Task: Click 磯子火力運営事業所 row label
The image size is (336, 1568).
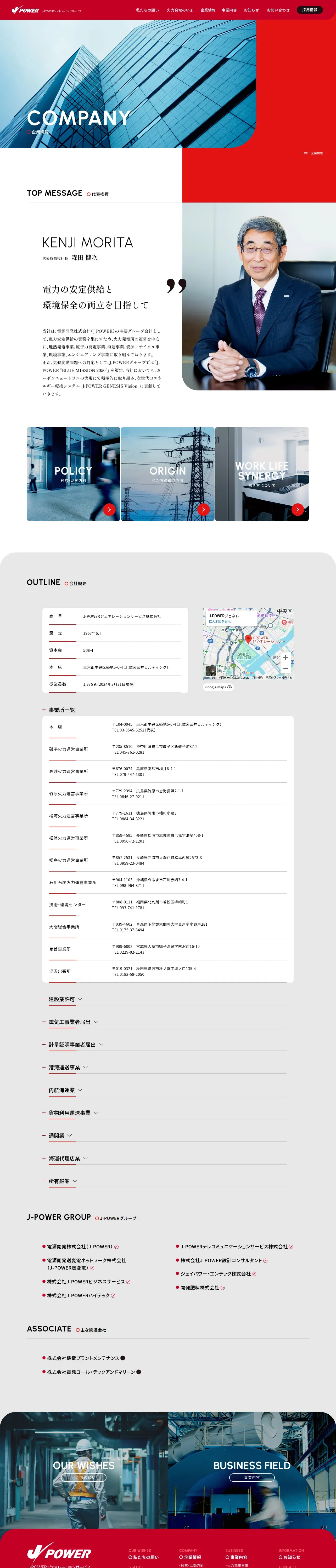Action: 68,749
